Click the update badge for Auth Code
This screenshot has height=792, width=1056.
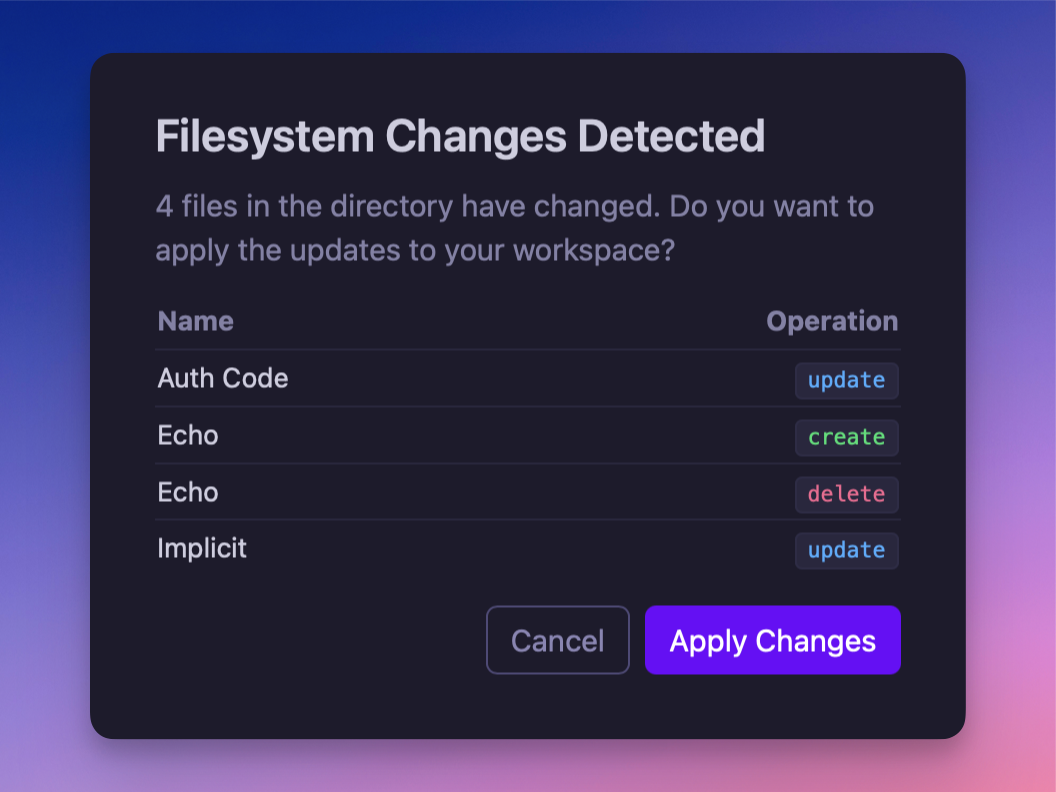(846, 380)
